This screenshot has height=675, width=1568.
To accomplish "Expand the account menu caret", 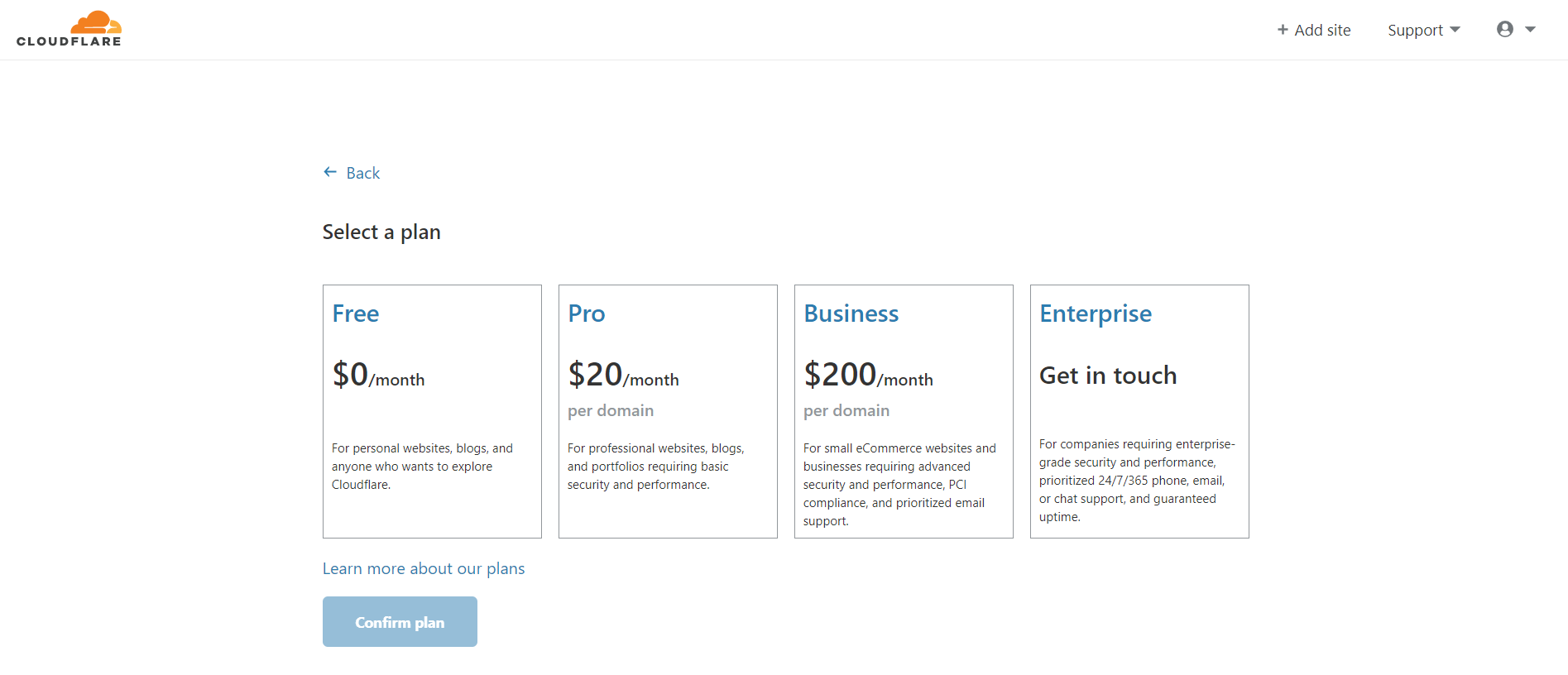I will click(1531, 29).
